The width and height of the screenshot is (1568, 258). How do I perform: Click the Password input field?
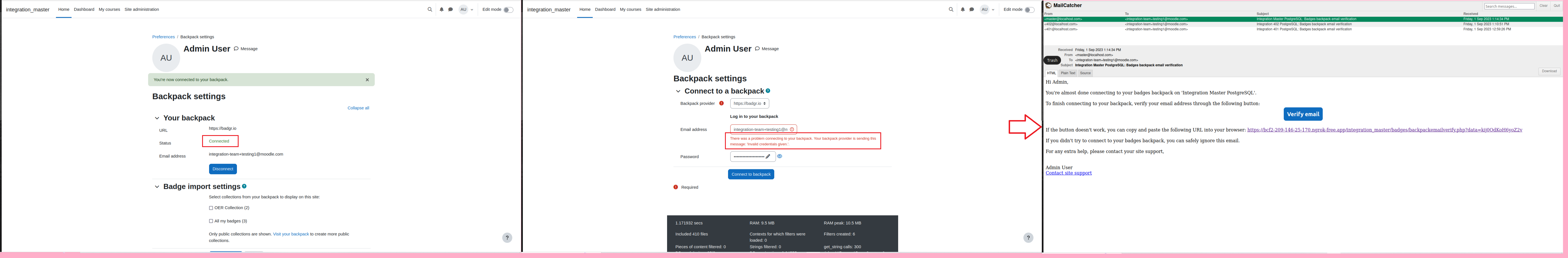click(752, 156)
